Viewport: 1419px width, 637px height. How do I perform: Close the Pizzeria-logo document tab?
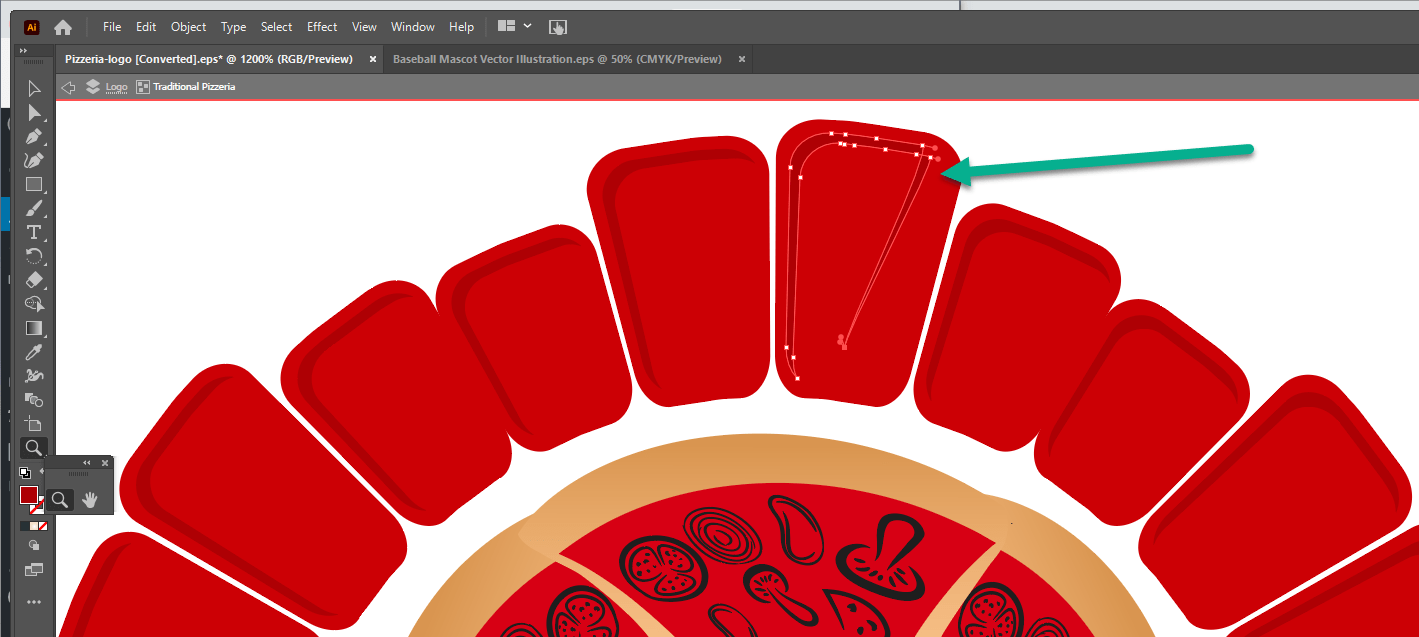[x=373, y=59]
